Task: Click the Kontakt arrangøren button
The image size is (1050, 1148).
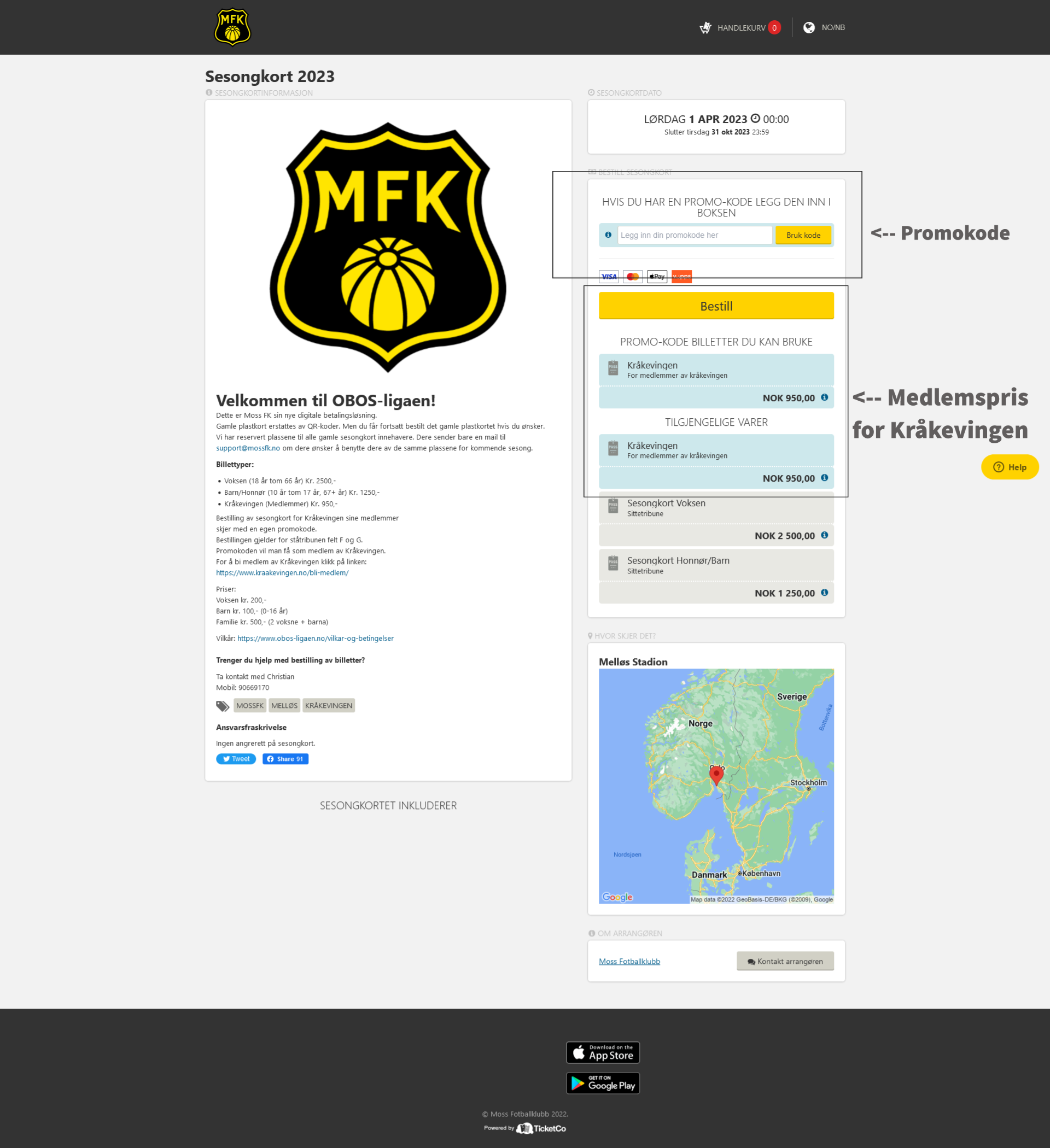Action: (785, 961)
